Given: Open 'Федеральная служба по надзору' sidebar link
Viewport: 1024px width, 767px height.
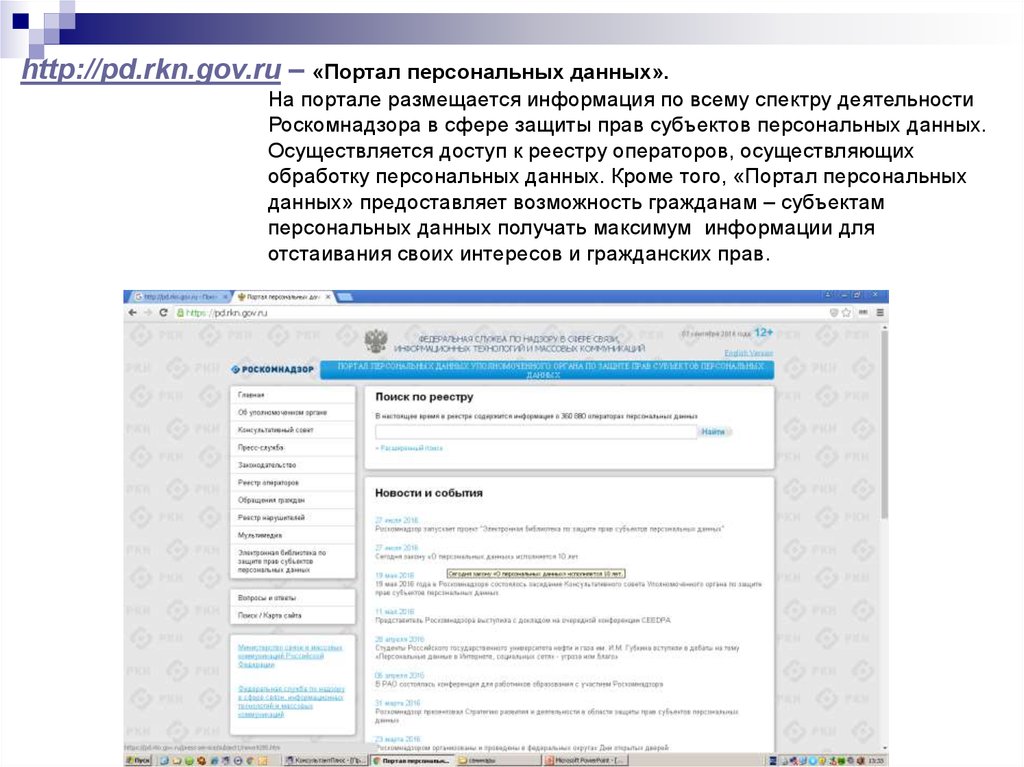Looking at the screenshot, I should click(x=291, y=702).
